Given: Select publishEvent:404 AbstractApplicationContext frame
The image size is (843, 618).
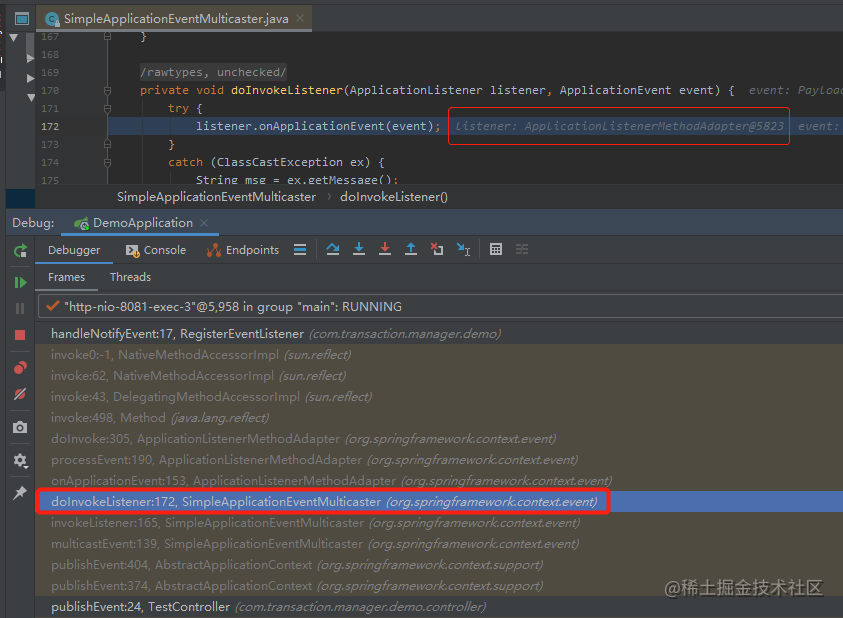Looking at the screenshot, I should [439, 565].
